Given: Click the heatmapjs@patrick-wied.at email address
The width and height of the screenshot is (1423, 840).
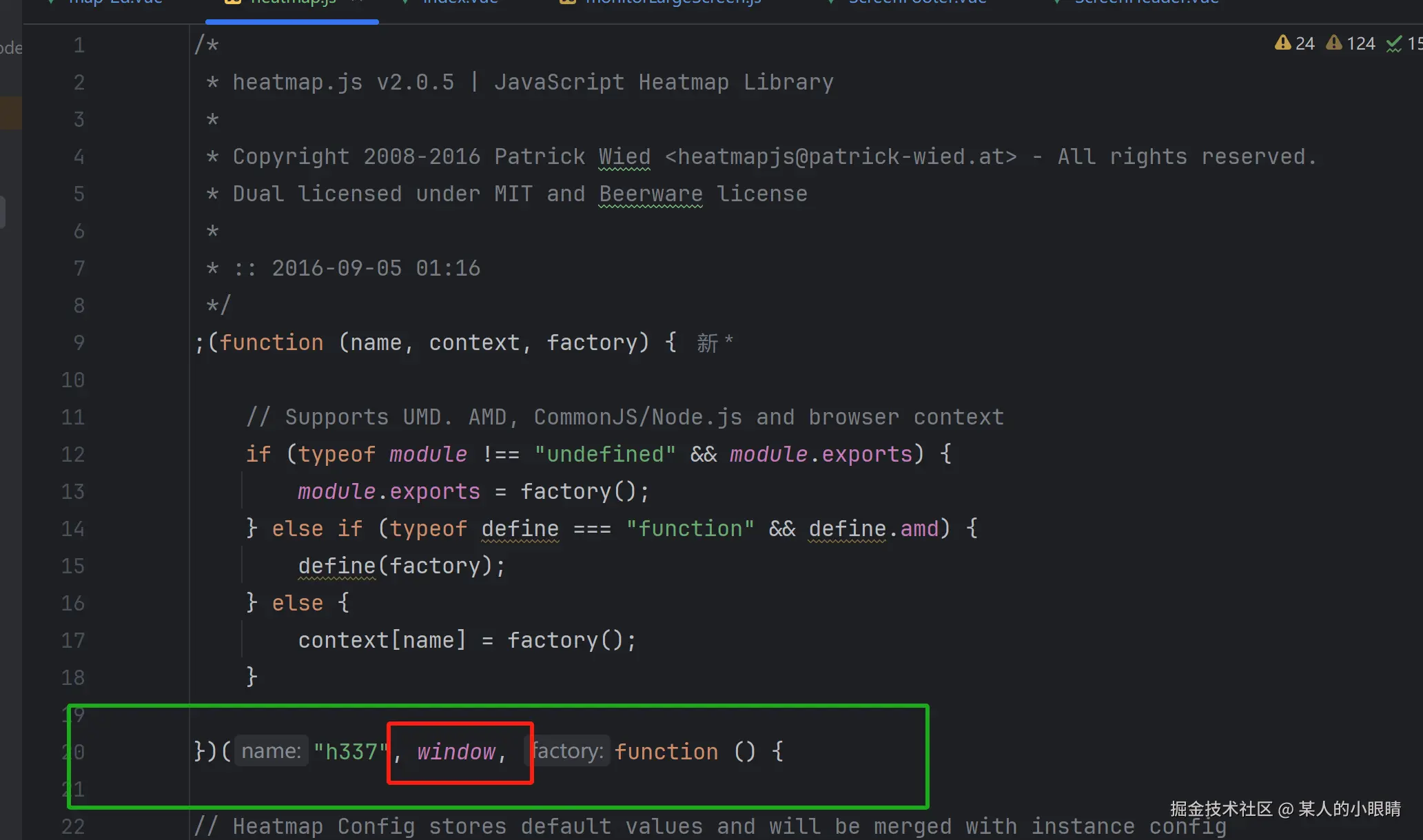Looking at the screenshot, I should pyautogui.click(x=840, y=156).
